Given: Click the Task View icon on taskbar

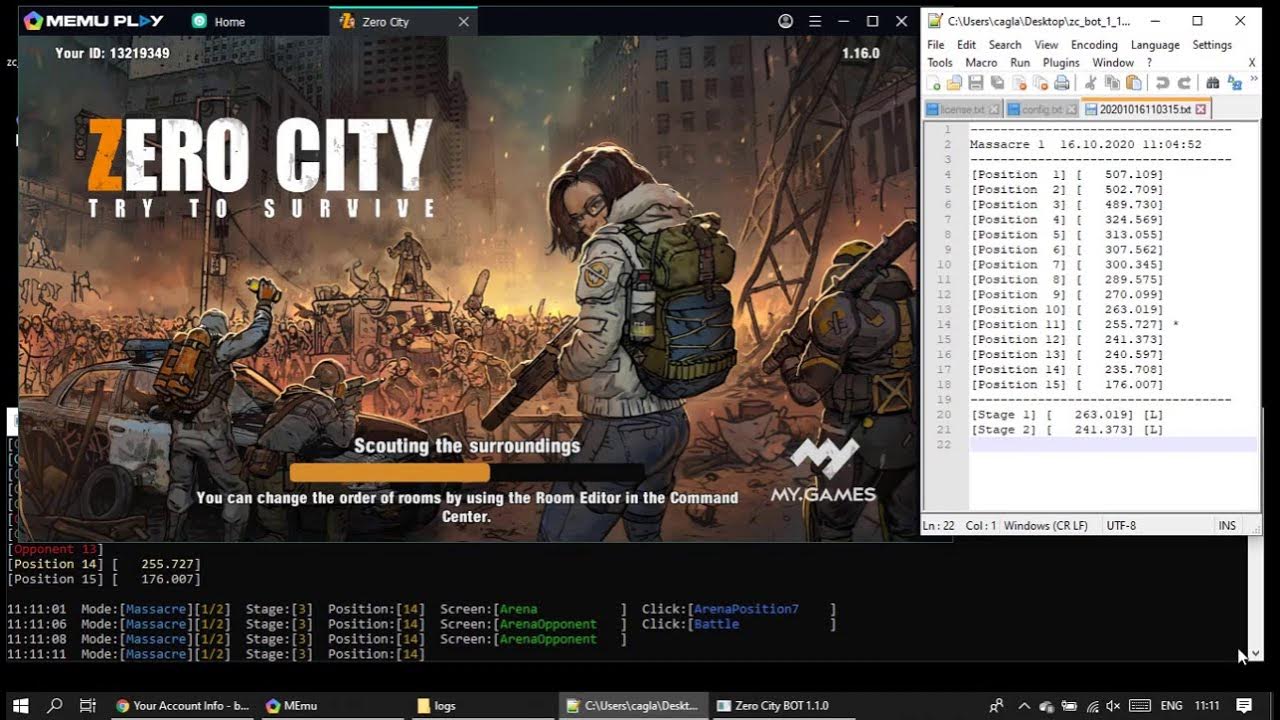Looking at the screenshot, I should click(87, 705).
